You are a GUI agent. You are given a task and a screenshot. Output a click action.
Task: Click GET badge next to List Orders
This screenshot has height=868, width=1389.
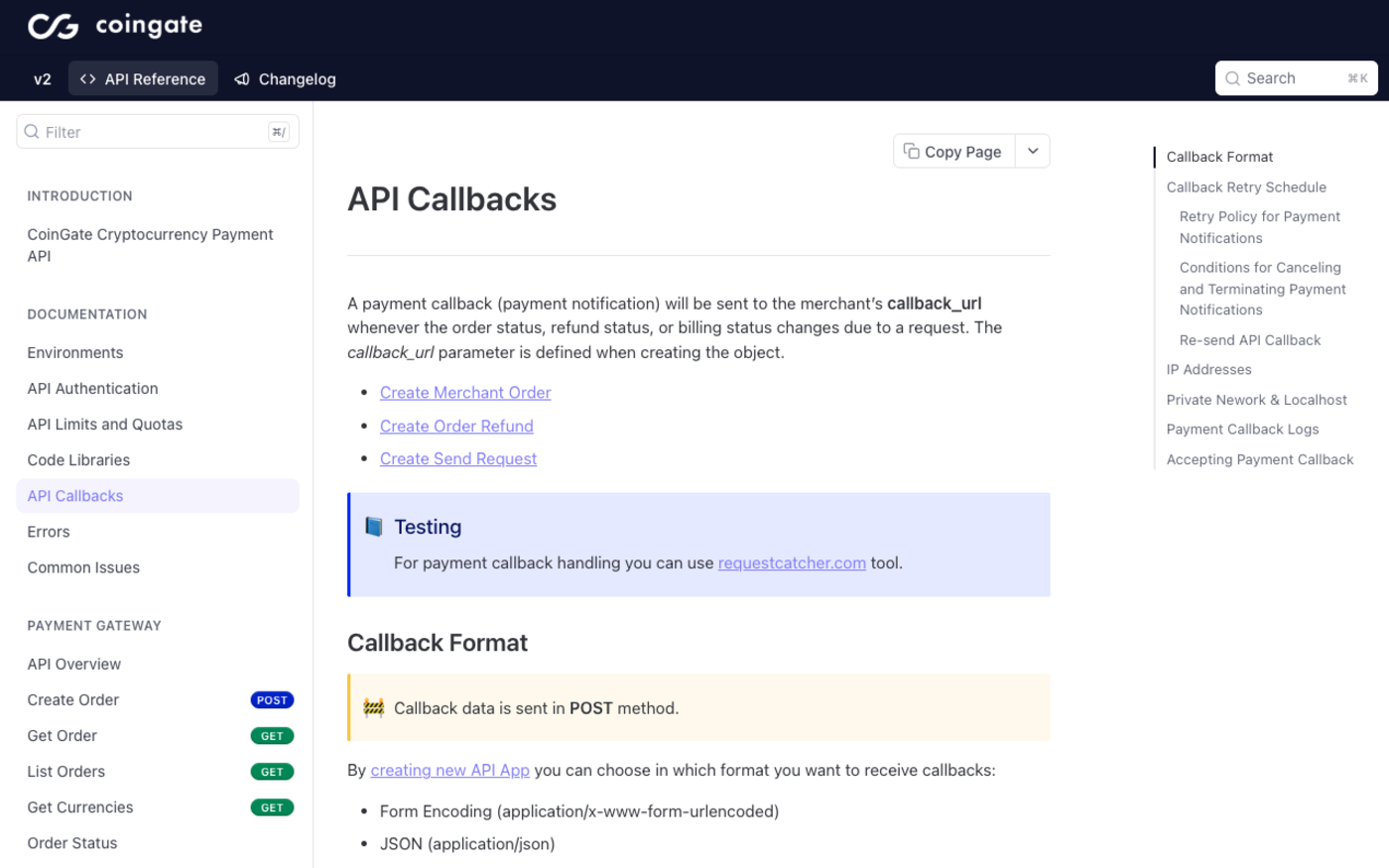click(x=272, y=772)
